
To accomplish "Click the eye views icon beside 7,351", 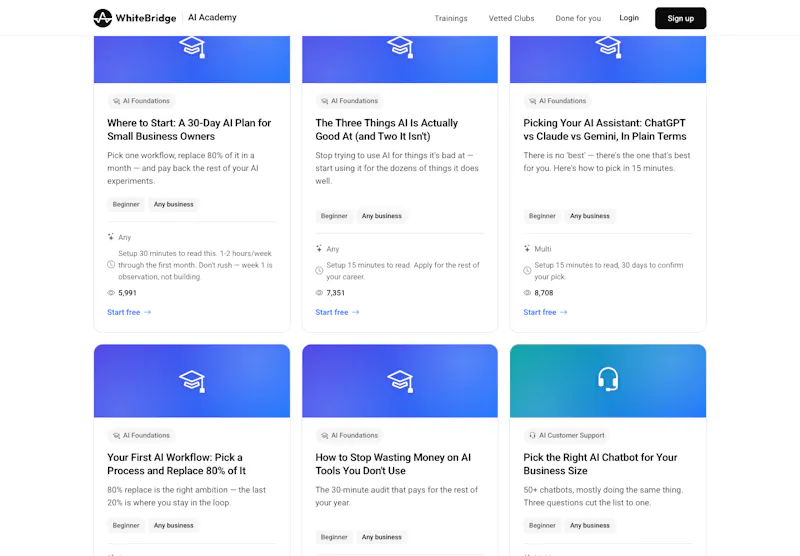I will coord(319,293).
